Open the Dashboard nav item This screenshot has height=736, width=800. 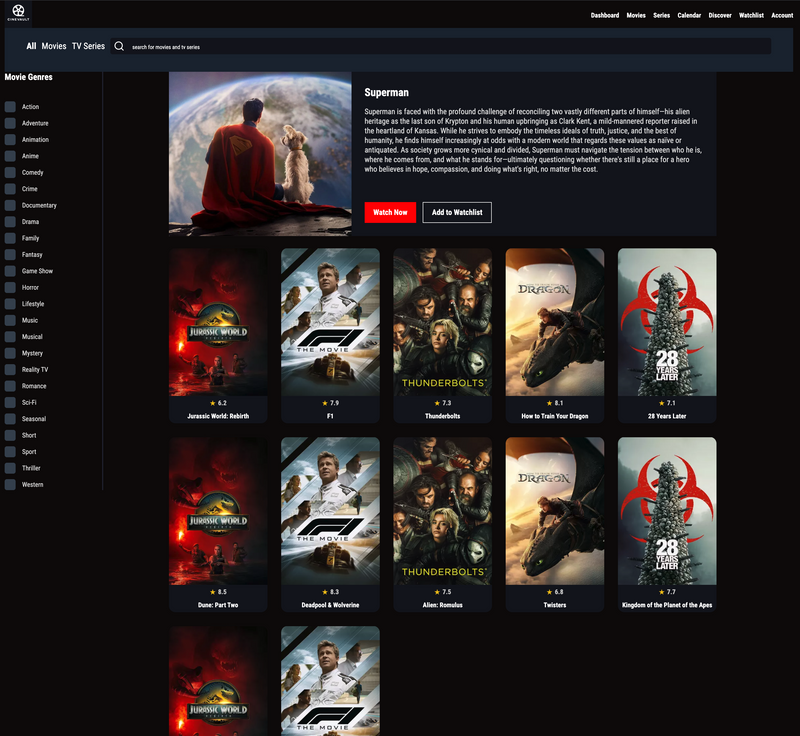tap(605, 15)
